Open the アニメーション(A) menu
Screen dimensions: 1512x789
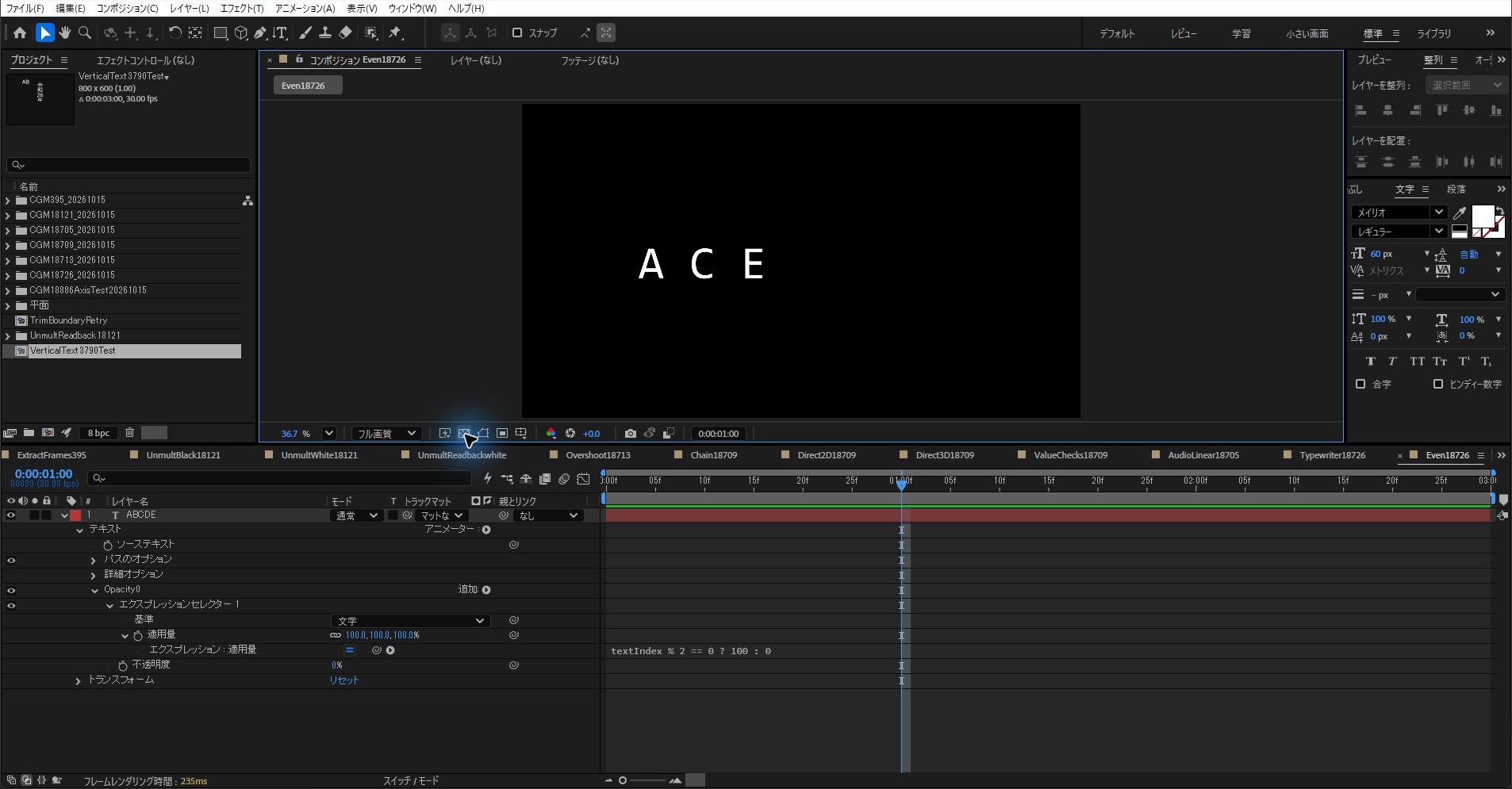pos(305,8)
